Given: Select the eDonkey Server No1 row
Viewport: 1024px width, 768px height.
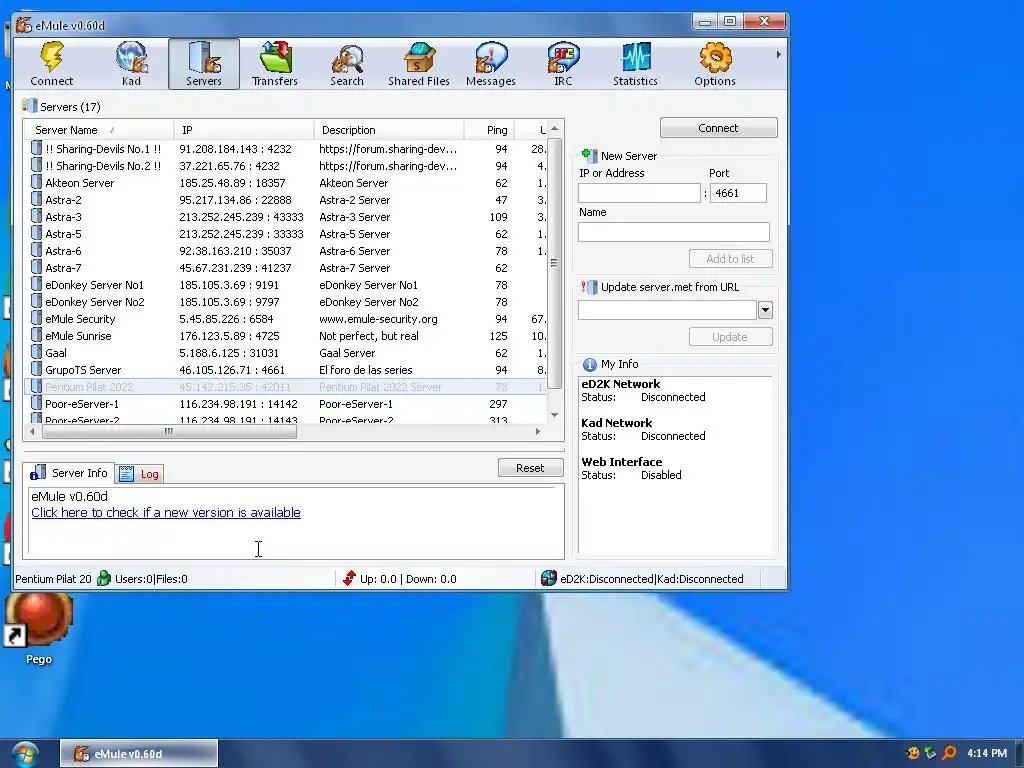Looking at the screenshot, I should point(285,285).
